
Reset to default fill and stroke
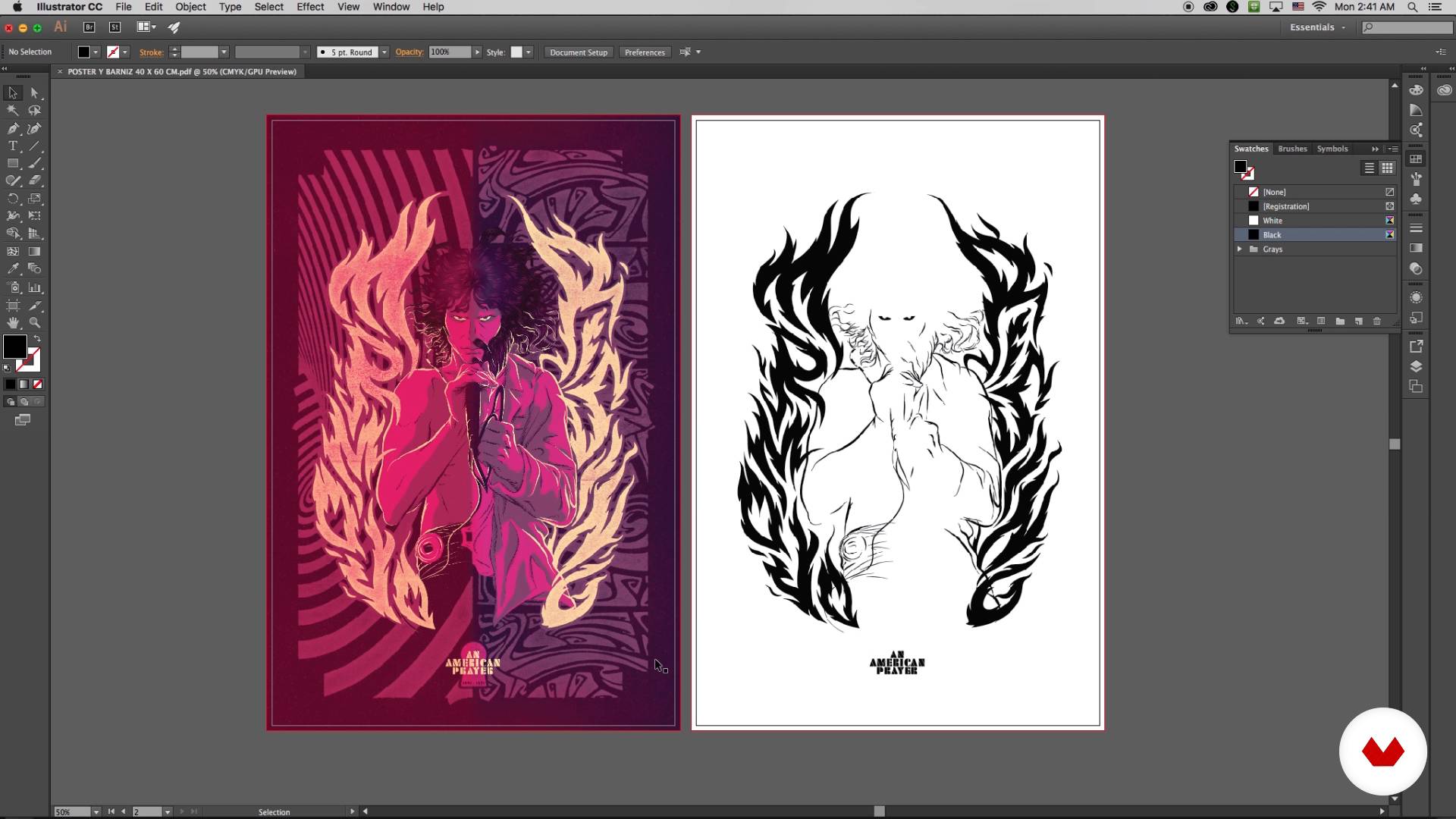click(x=7, y=369)
